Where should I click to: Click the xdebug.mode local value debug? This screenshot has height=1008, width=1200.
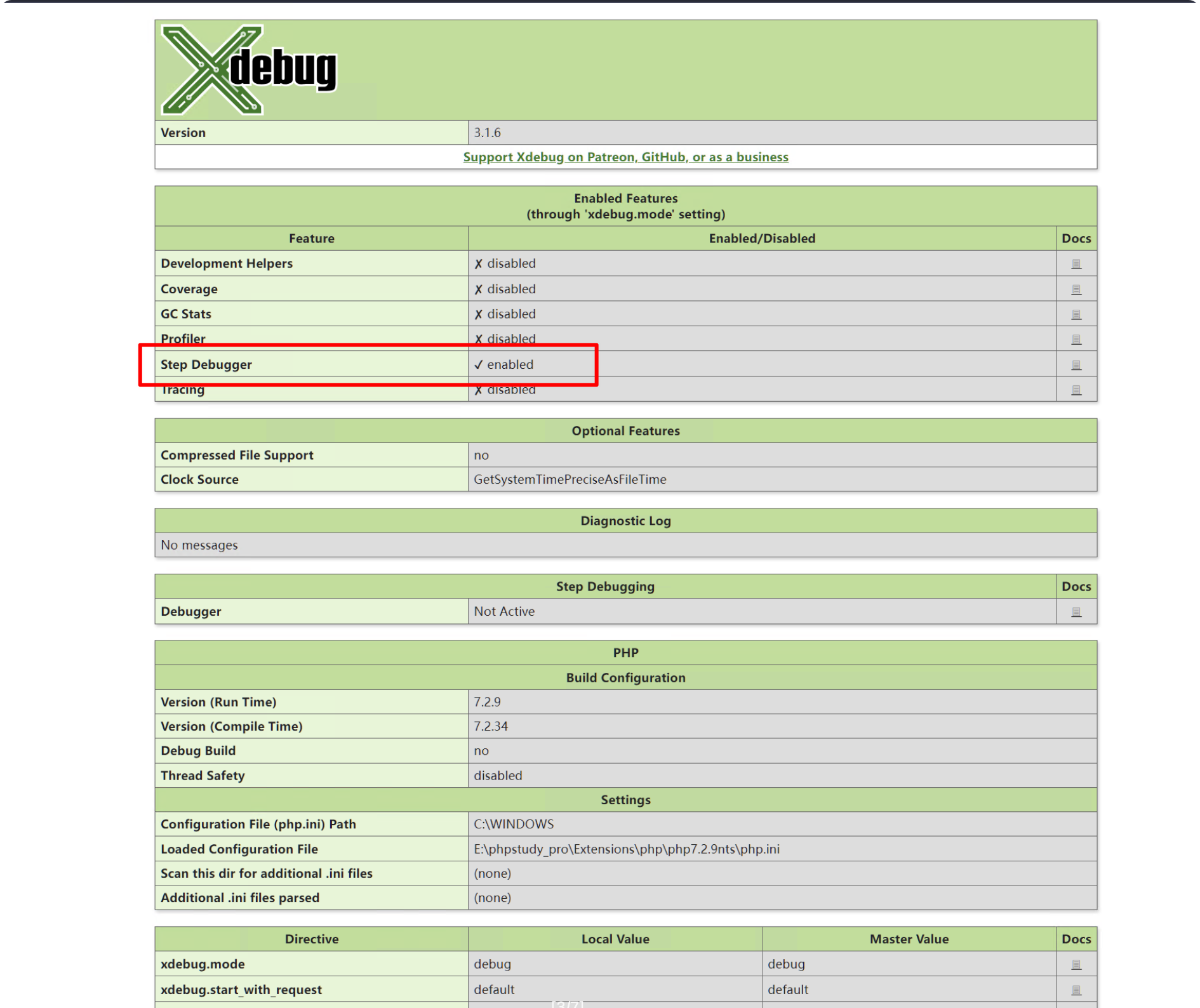[x=492, y=964]
